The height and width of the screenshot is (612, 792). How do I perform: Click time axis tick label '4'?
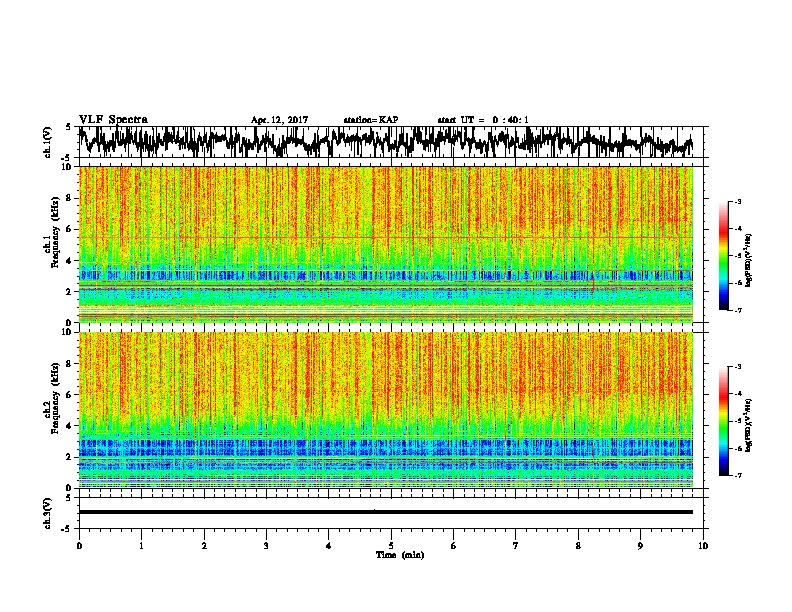click(329, 545)
